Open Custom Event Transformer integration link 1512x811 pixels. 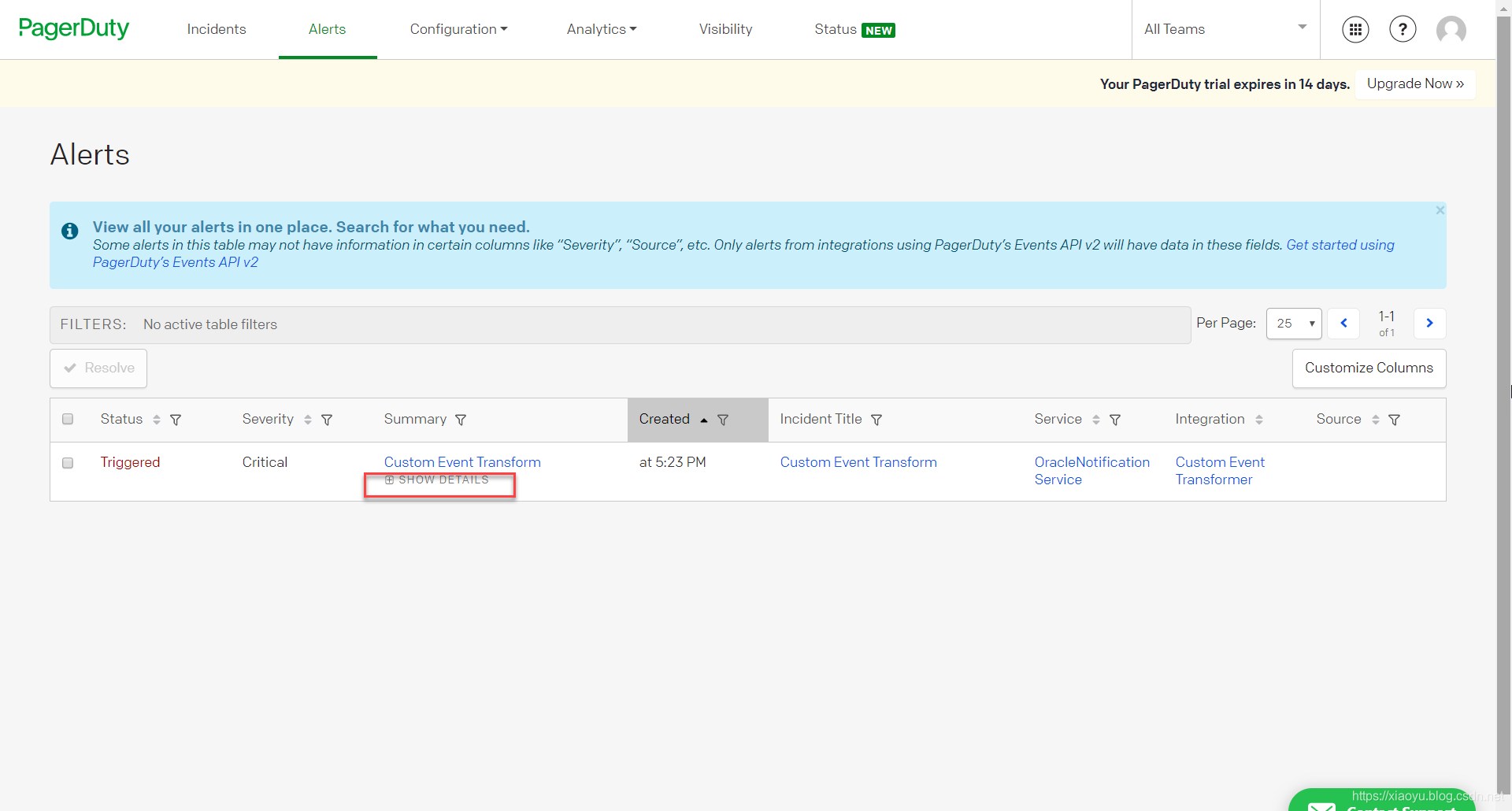1220,471
